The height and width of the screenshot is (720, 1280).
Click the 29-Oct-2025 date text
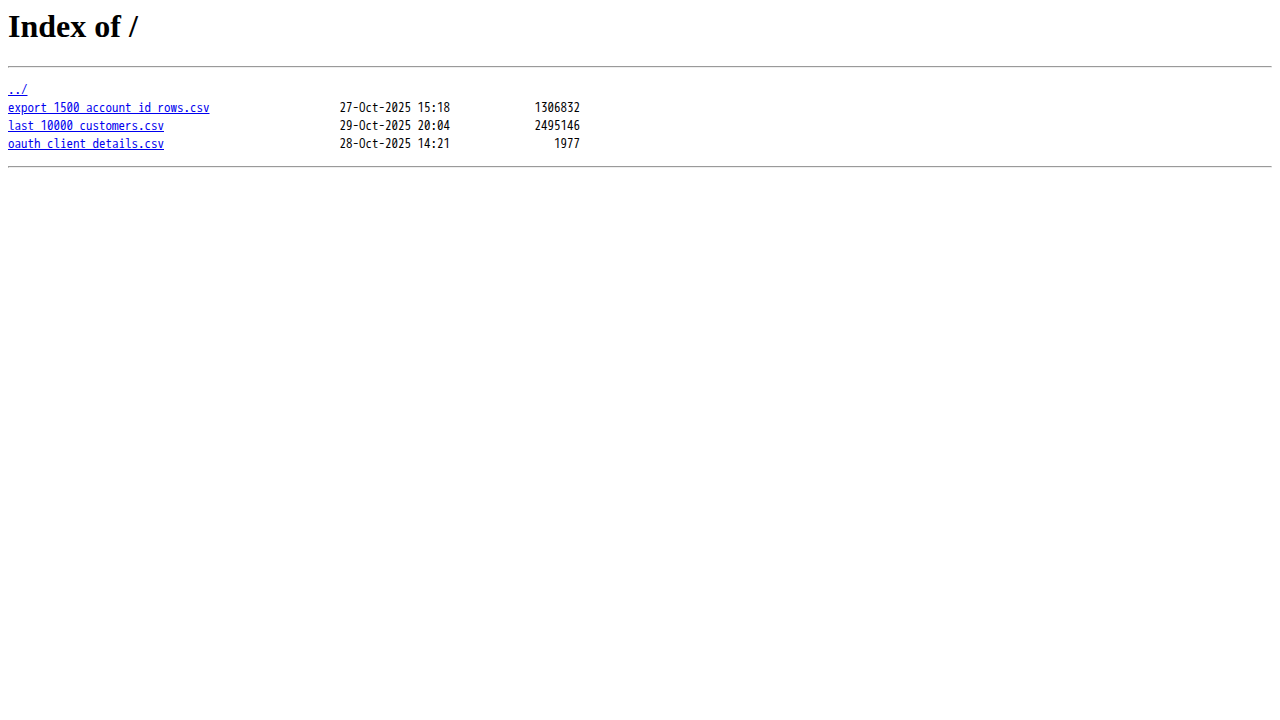coord(375,126)
